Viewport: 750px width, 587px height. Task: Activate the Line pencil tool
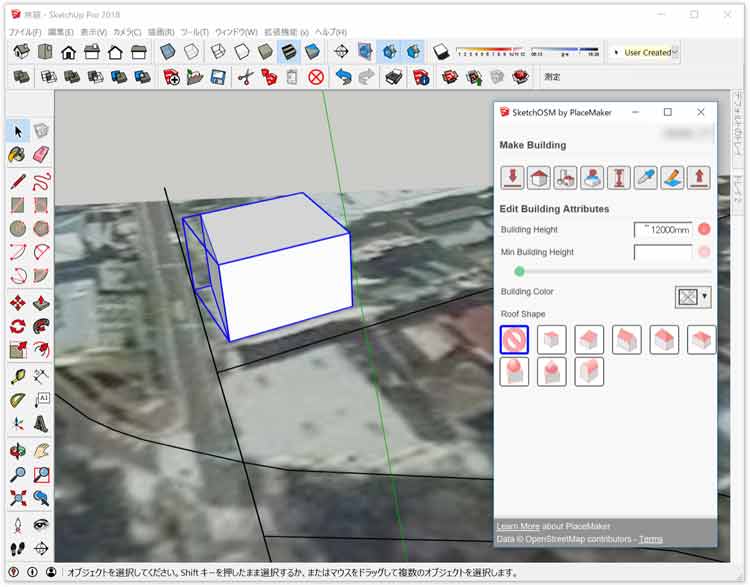(x=18, y=181)
